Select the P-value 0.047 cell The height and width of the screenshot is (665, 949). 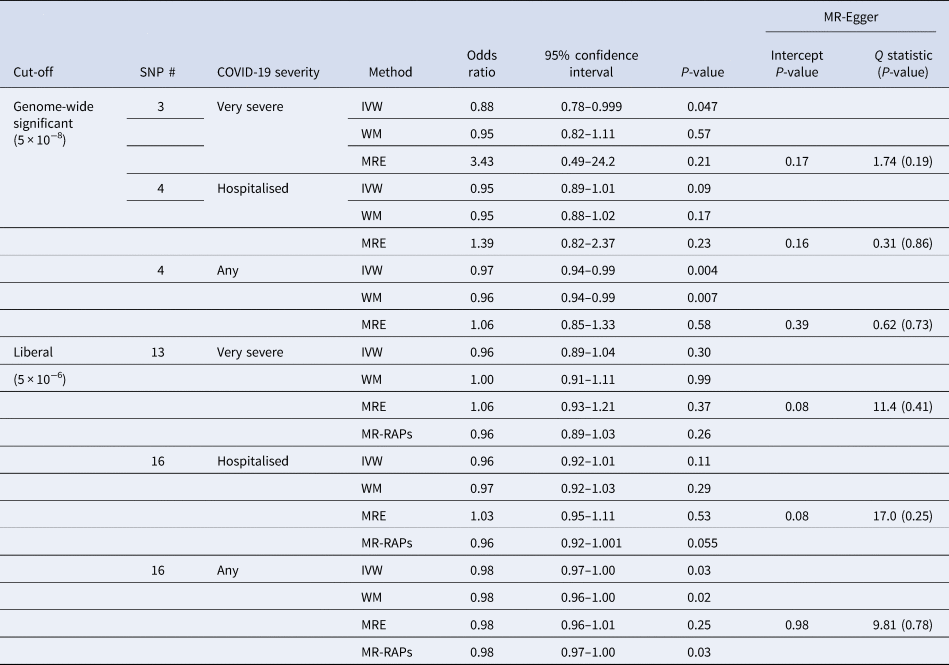[x=703, y=106]
